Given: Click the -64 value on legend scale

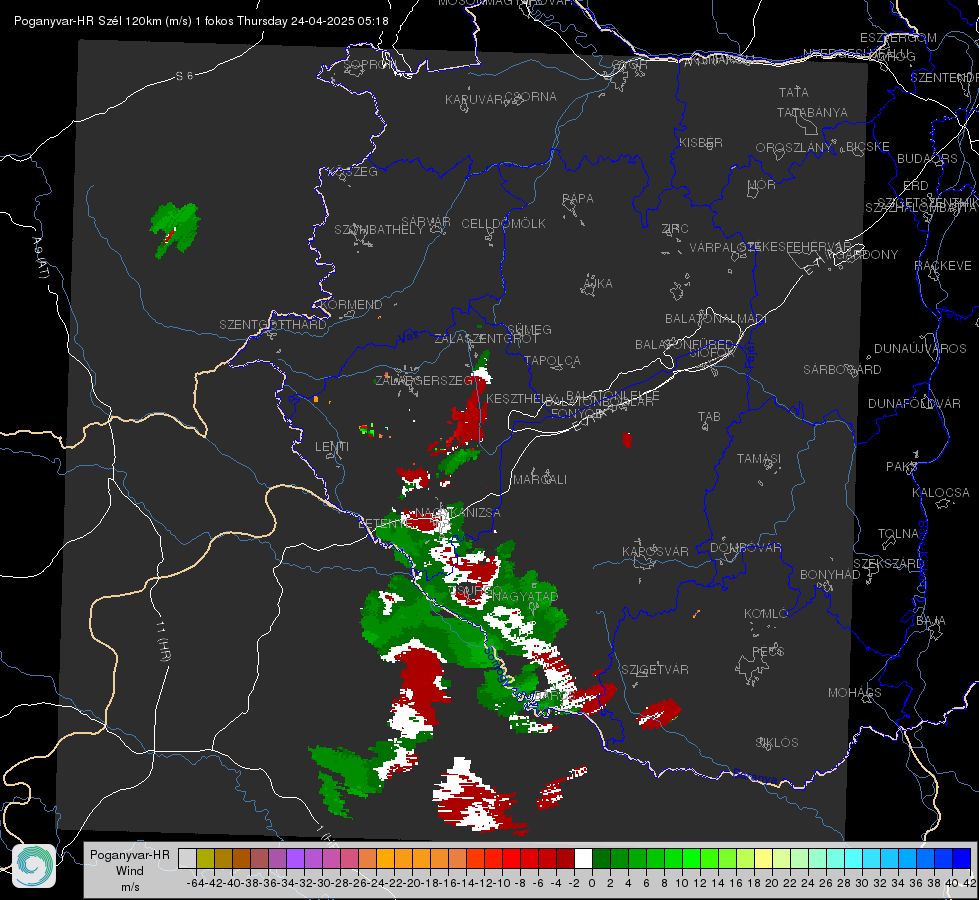Looking at the screenshot, I should pyautogui.click(x=195, y=883).
